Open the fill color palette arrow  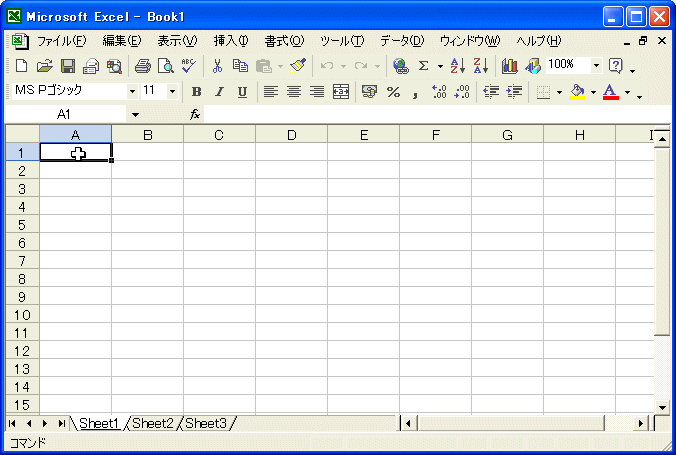(x=593, y=92)
